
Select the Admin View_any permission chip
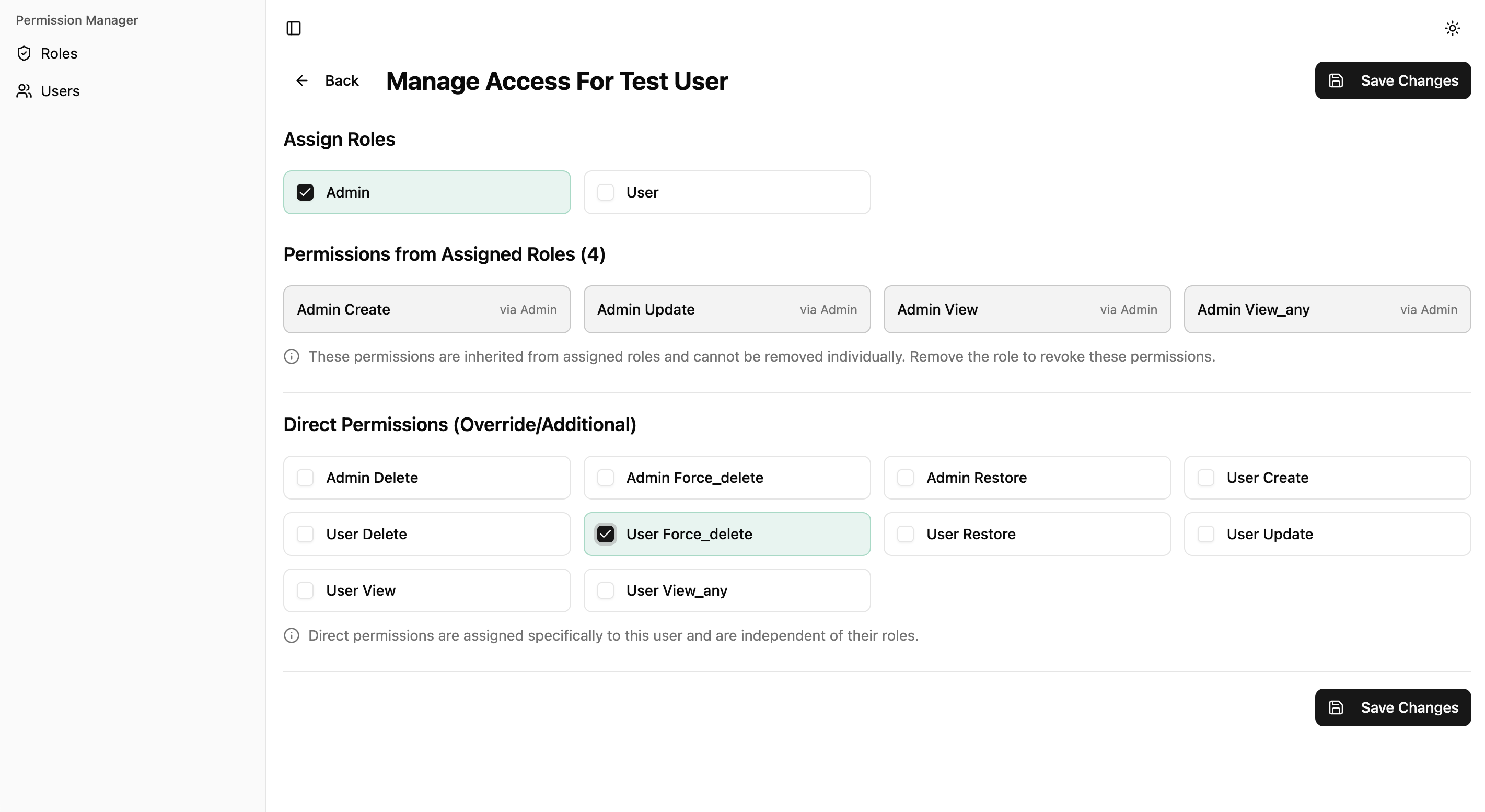pos(1327,309)
